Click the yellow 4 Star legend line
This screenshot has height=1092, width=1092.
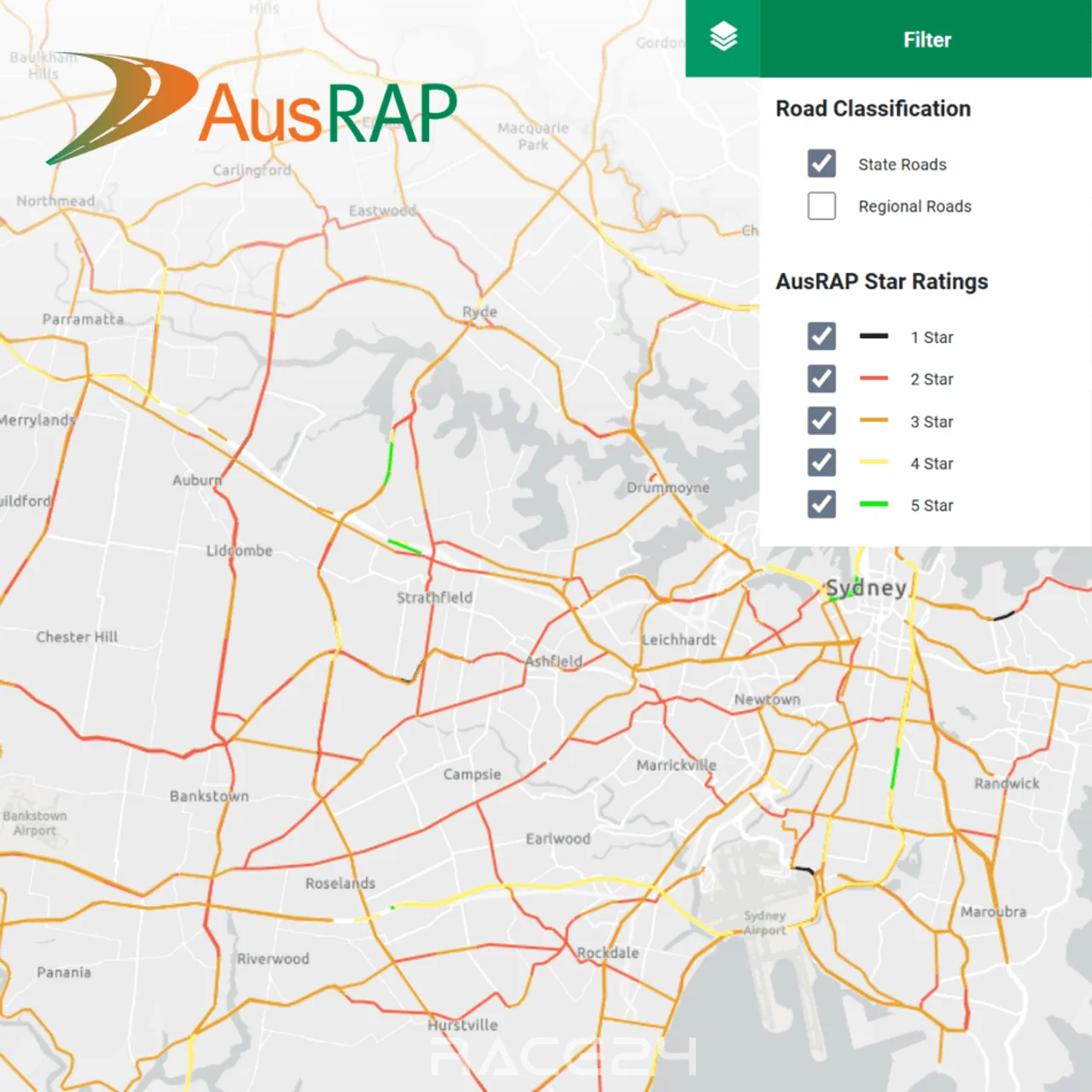(874, 462)
